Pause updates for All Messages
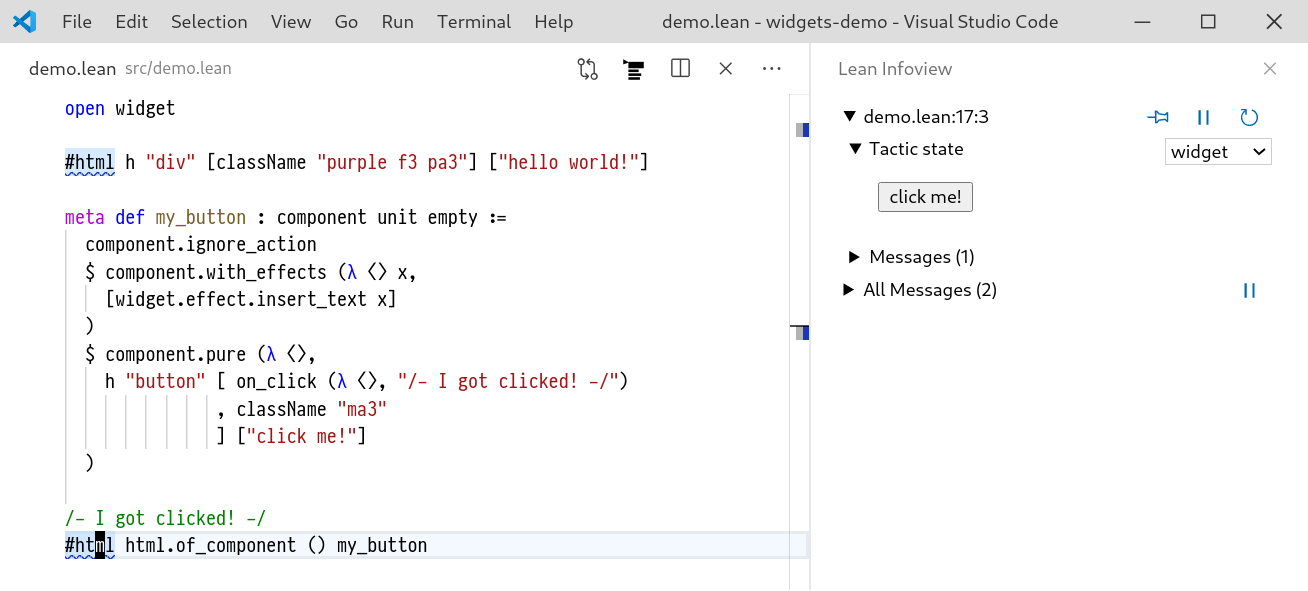The width and height of the screenshot is (1308, 591). pyautogui.click(x=1248, y=291)
